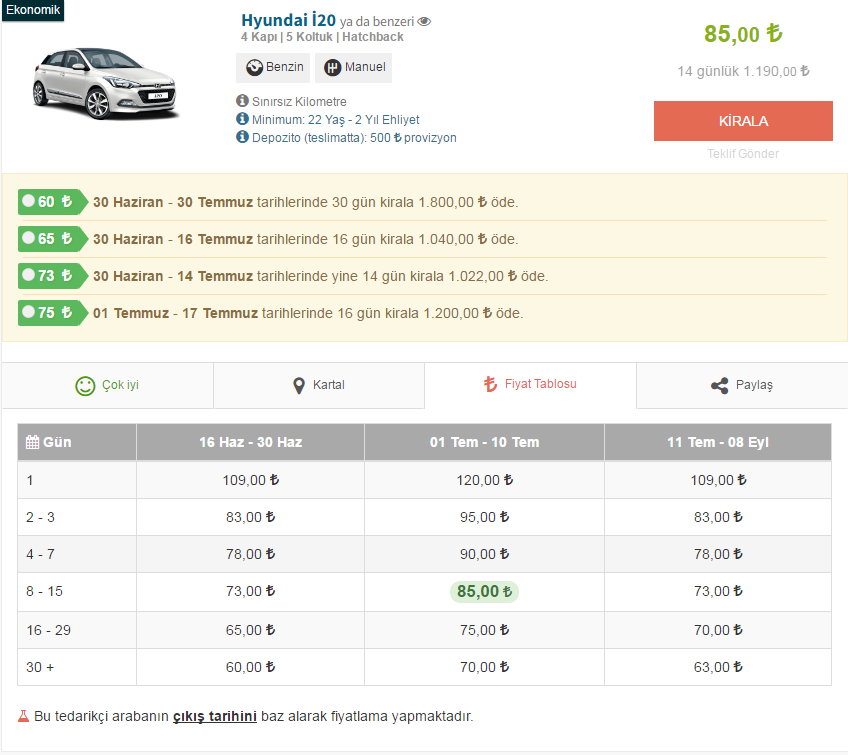Viewport: 848px width, 755px height.
Task: Open the Paylaş share tab
Action: [x=741, y=385]
